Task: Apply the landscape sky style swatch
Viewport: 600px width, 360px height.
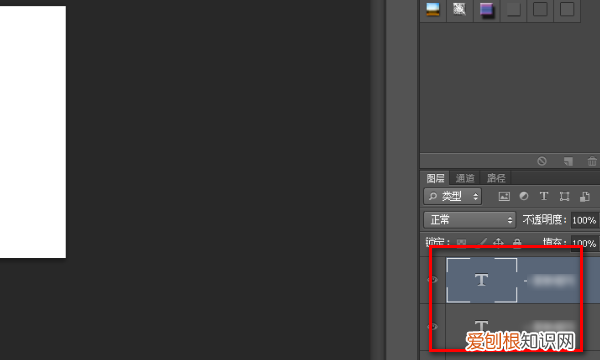Action: pyautogui.click(x=433, y=9)
